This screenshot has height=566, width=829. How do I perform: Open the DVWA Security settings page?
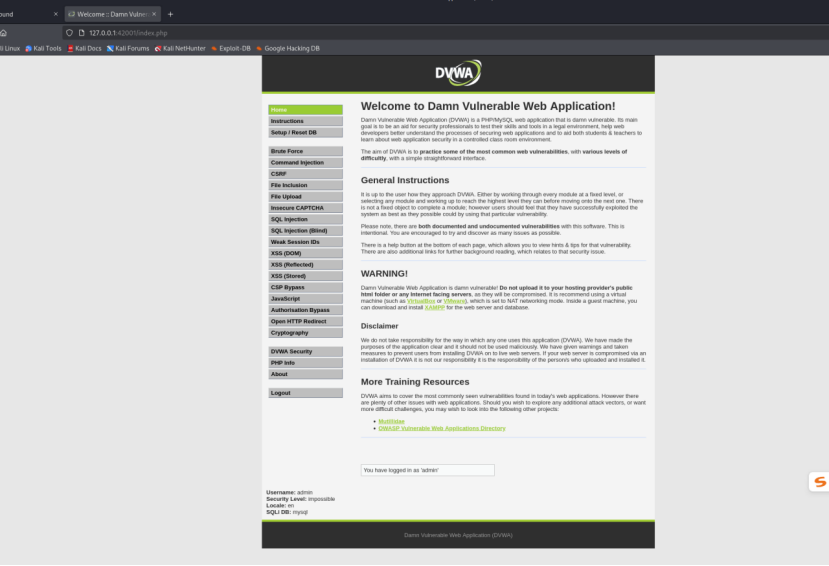[x=306, y=352]
